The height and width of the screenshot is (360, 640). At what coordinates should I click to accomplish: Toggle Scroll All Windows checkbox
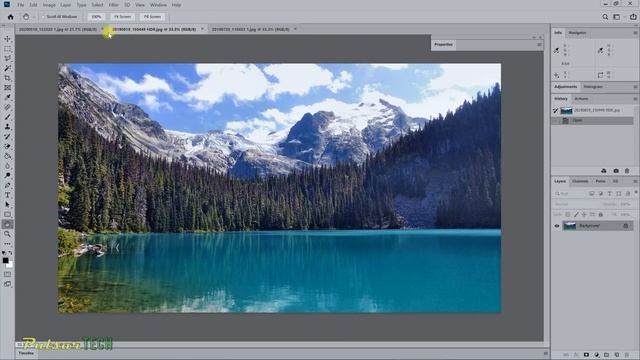(43, 17)
